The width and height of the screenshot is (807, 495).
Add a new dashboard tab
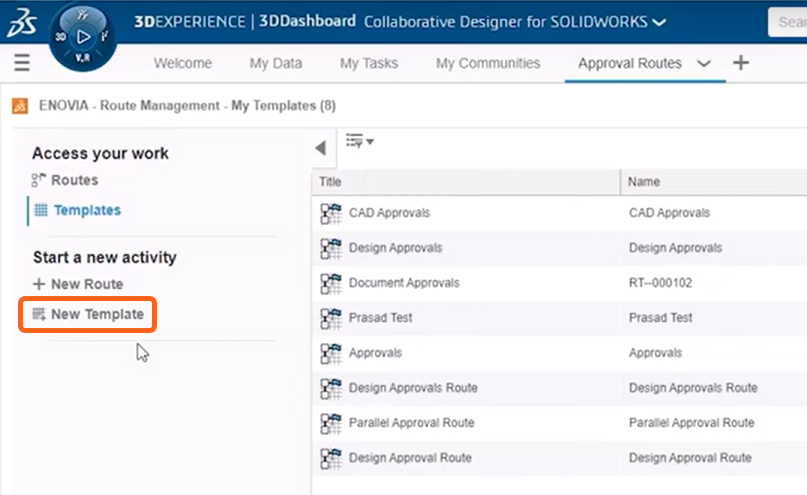pyautogui.click(x=740, y=63)
